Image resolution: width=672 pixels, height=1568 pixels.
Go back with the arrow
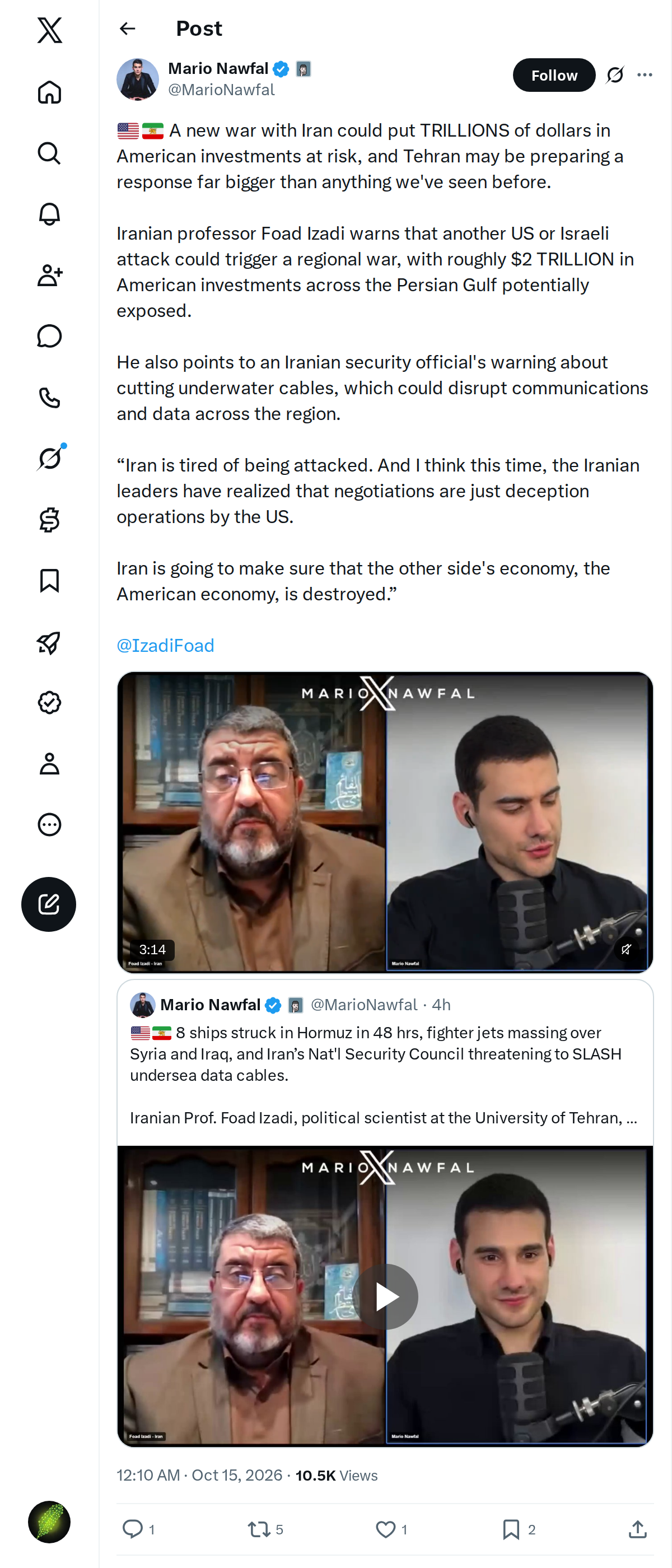pyautogui.click(x=127, y=29)
